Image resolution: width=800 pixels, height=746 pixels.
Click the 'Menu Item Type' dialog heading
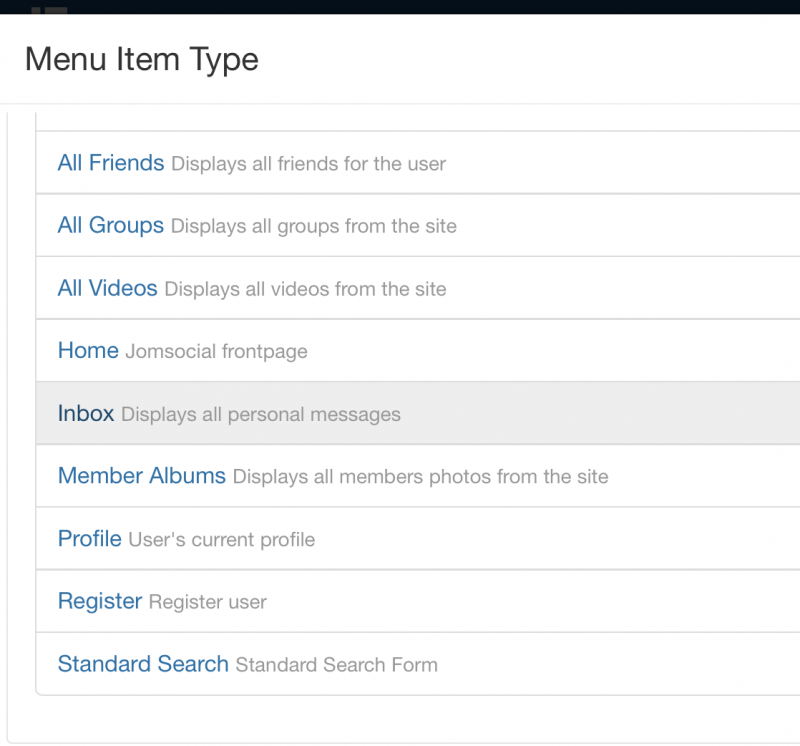pyautogui.click(x=142, y=60)
